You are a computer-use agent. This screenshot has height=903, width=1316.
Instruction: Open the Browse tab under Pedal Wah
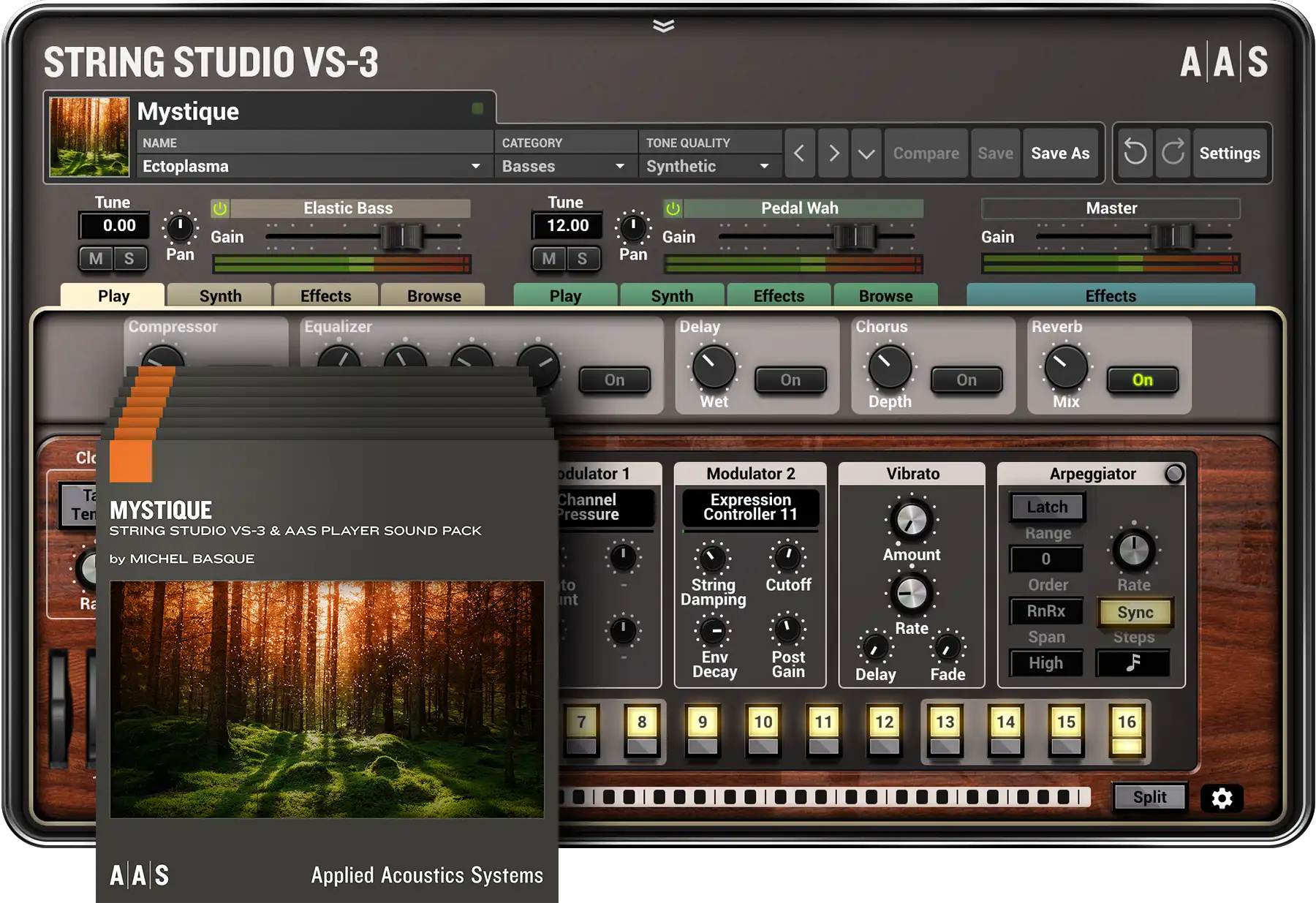coord(886,295)
